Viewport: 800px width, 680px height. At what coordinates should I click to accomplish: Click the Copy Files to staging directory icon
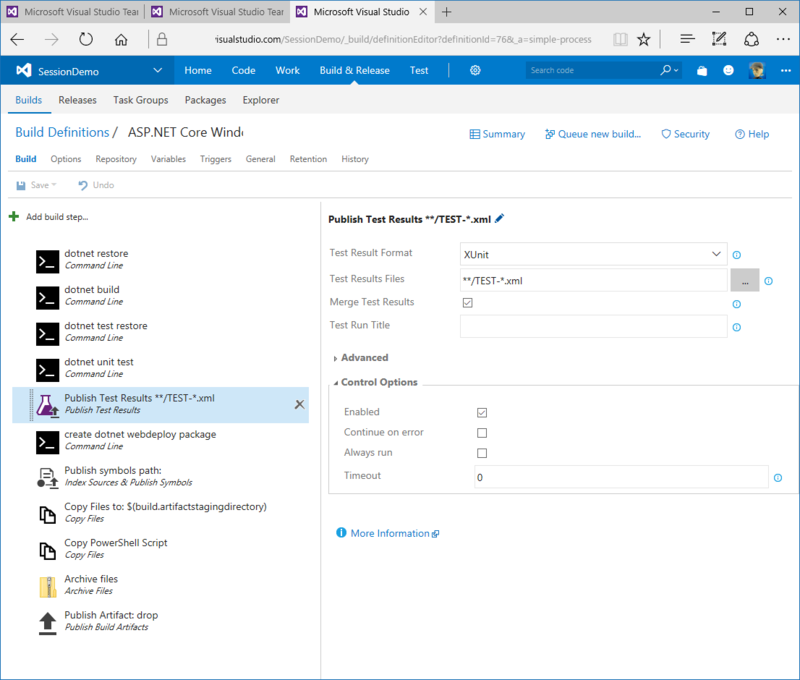coord(47,515)
